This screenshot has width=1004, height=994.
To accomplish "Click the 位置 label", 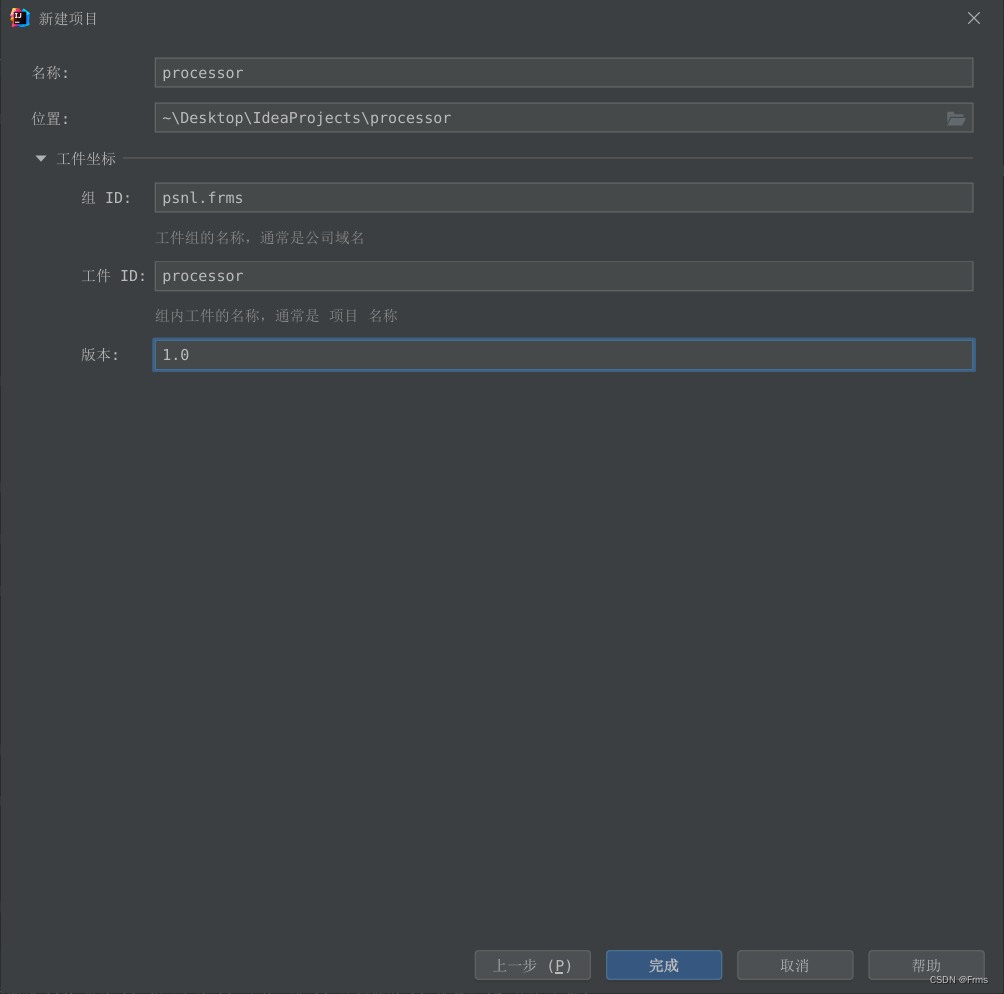I will click(48, 118).
